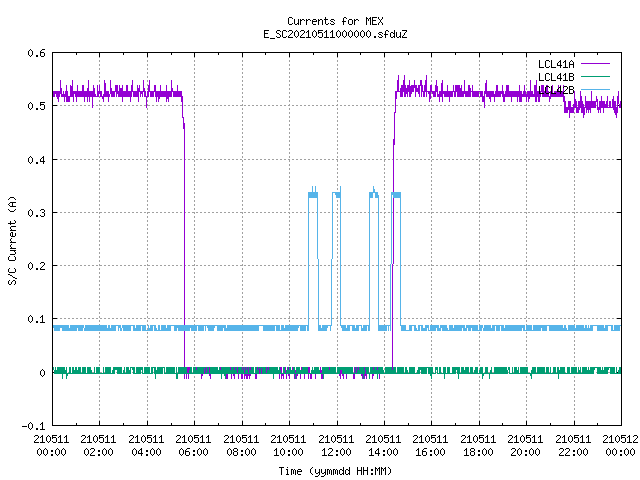The image size is (640, 480).
Task: Click the 0.6 y-axis tick value
Action: point(36,53)
